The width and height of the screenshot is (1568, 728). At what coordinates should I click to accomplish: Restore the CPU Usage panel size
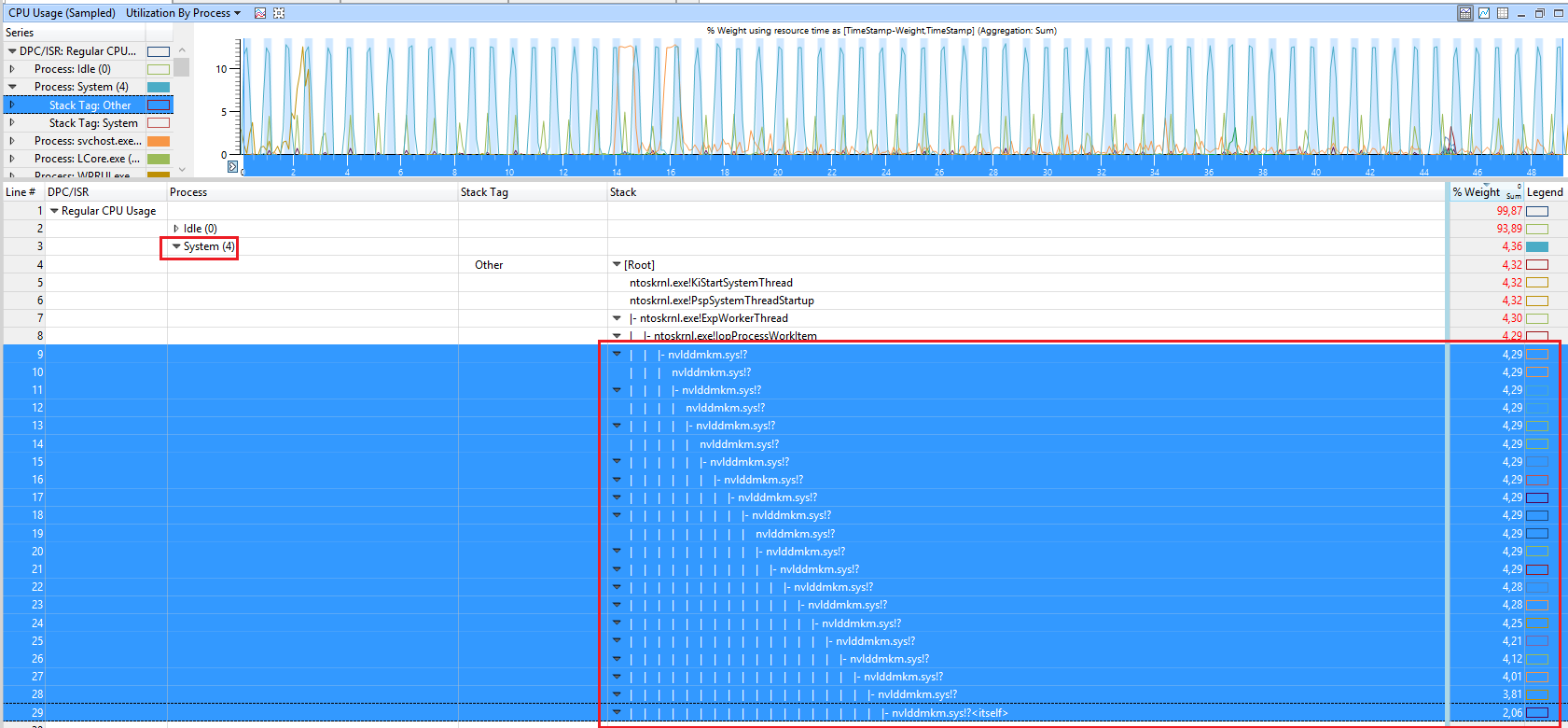coord(1540,13)
